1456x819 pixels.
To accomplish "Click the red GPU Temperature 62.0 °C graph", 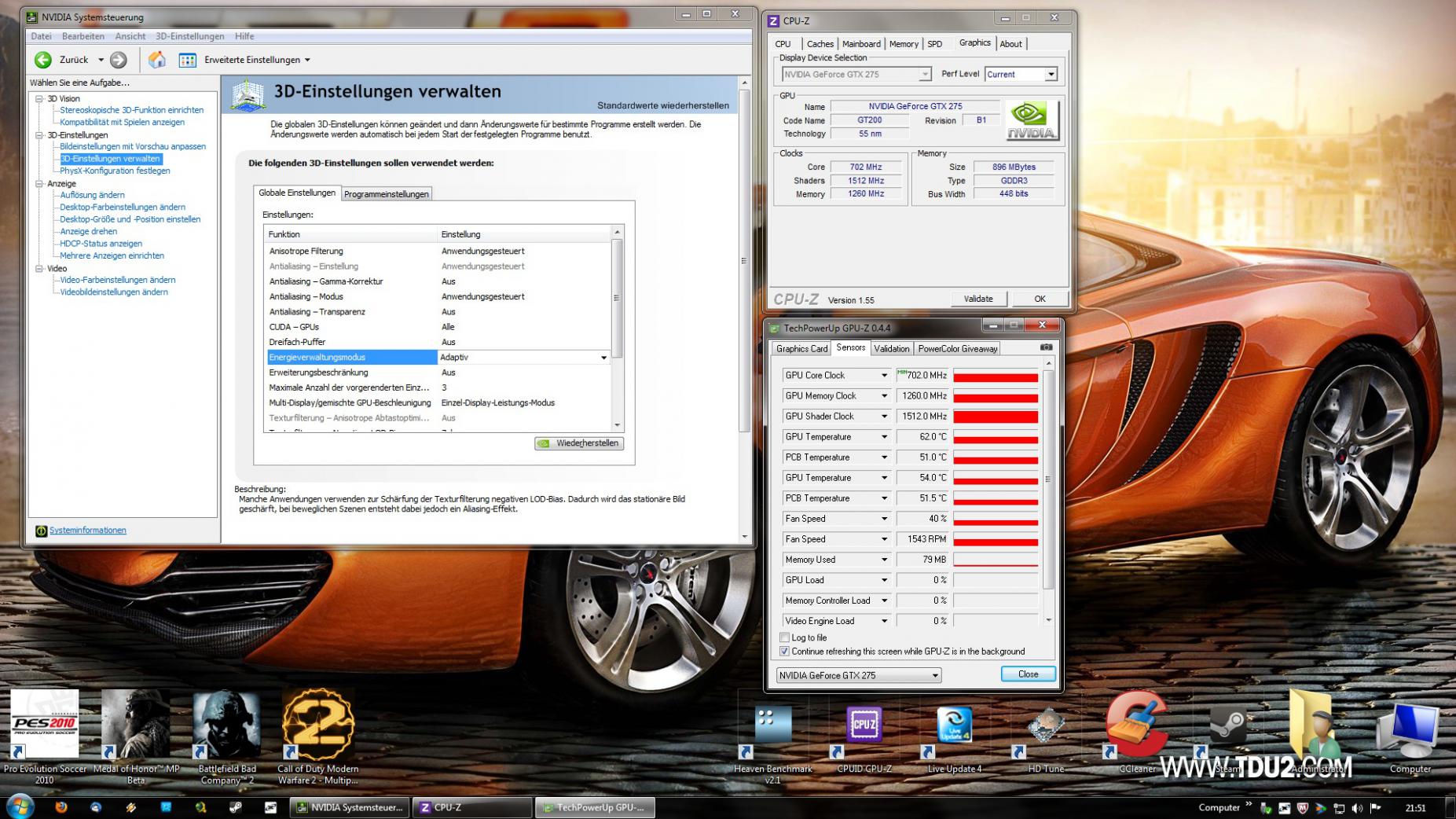I will 996,437.
